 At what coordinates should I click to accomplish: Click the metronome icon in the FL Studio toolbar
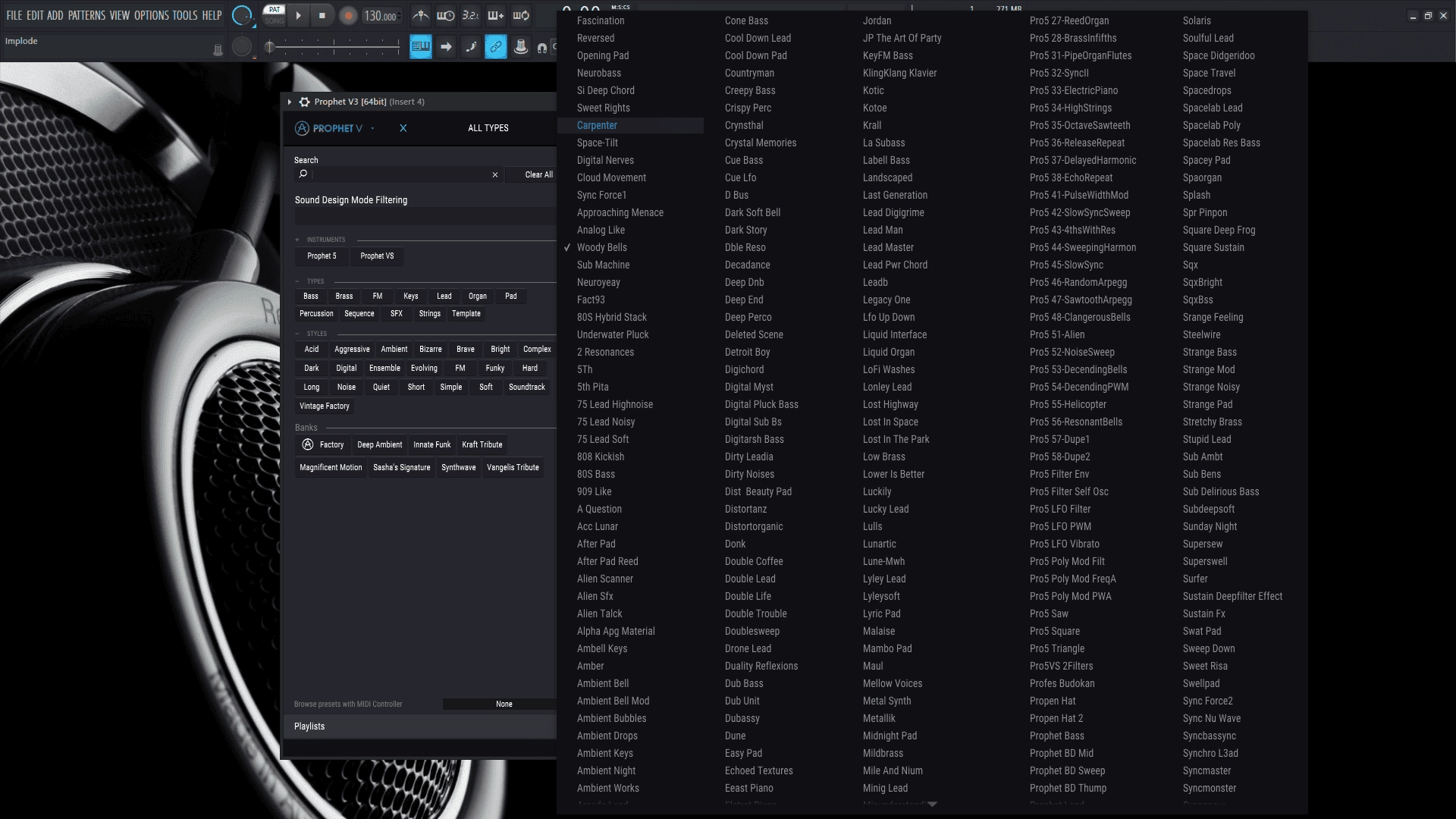tap(421, 15)
